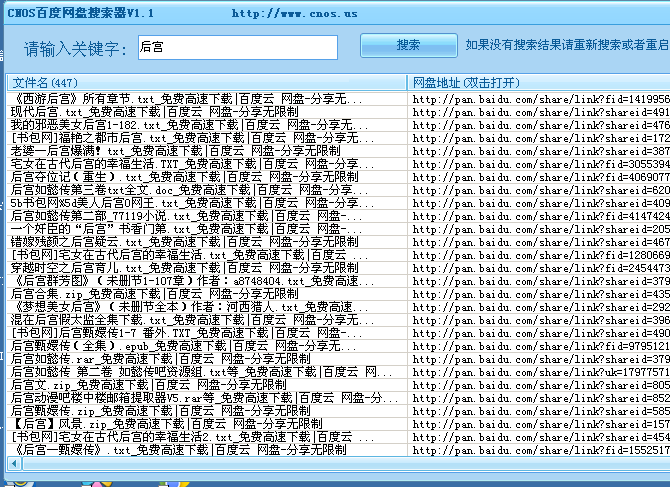Click the horizontal scrollbar track
Image resolution: width=670 pixels, height=487 pixels.
point(346,463)
